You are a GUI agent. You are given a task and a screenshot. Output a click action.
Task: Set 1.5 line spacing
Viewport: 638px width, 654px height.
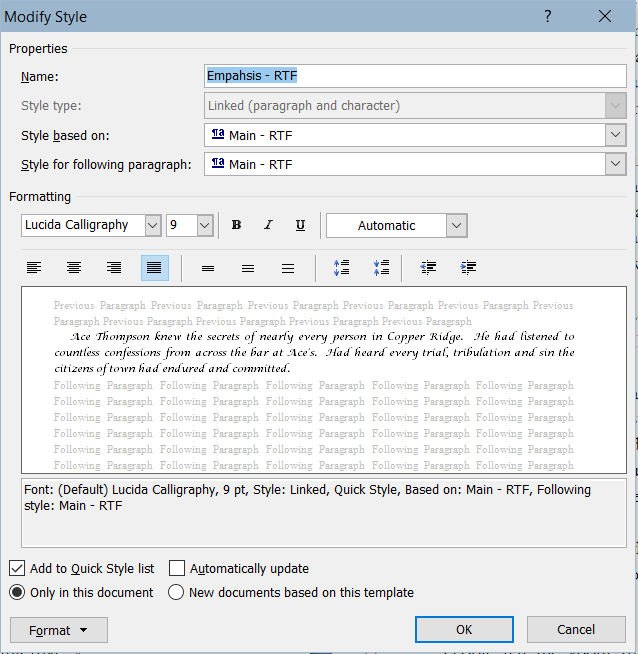click(248, 268)
